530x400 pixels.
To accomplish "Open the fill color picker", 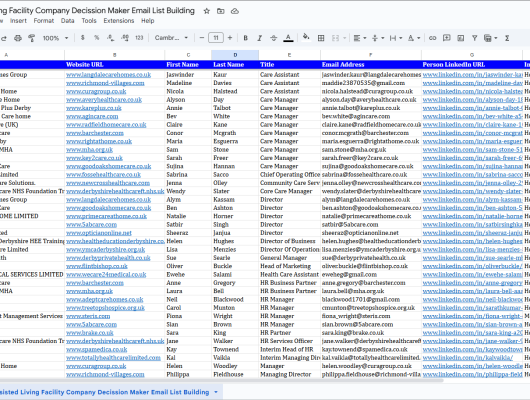I will pyautogui.click(x=306, y=37).
